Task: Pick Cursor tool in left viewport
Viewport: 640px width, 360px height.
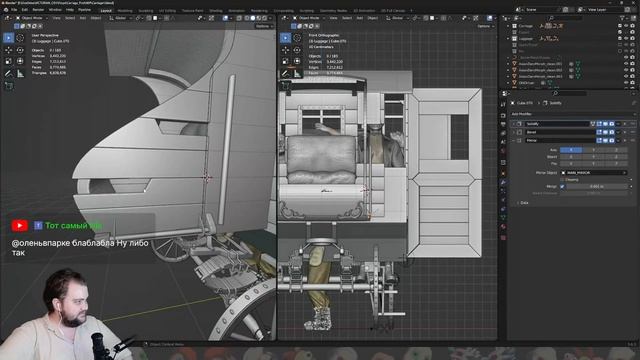Action: pos(20,38)
